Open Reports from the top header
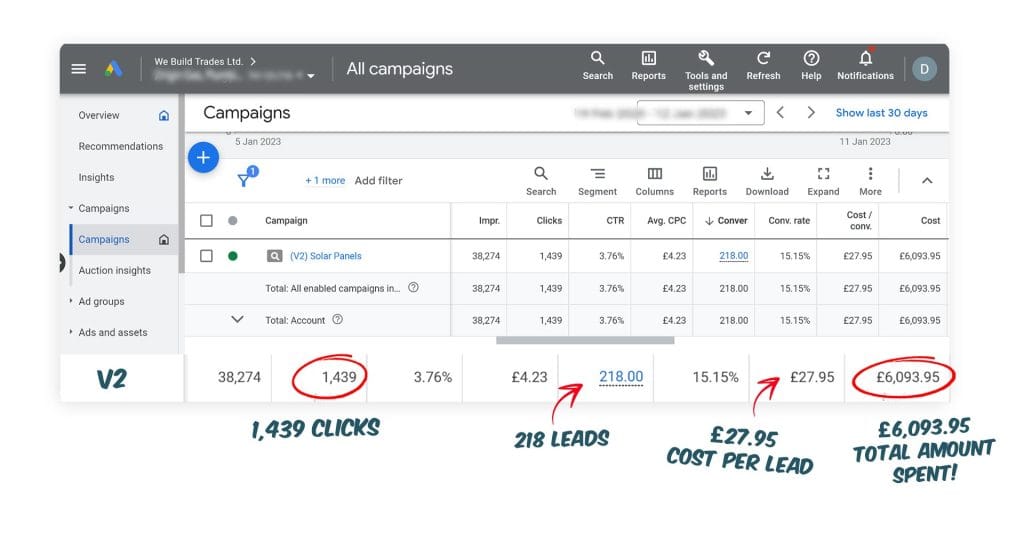This screenshot has width=1024, height=546. [648, 58]
